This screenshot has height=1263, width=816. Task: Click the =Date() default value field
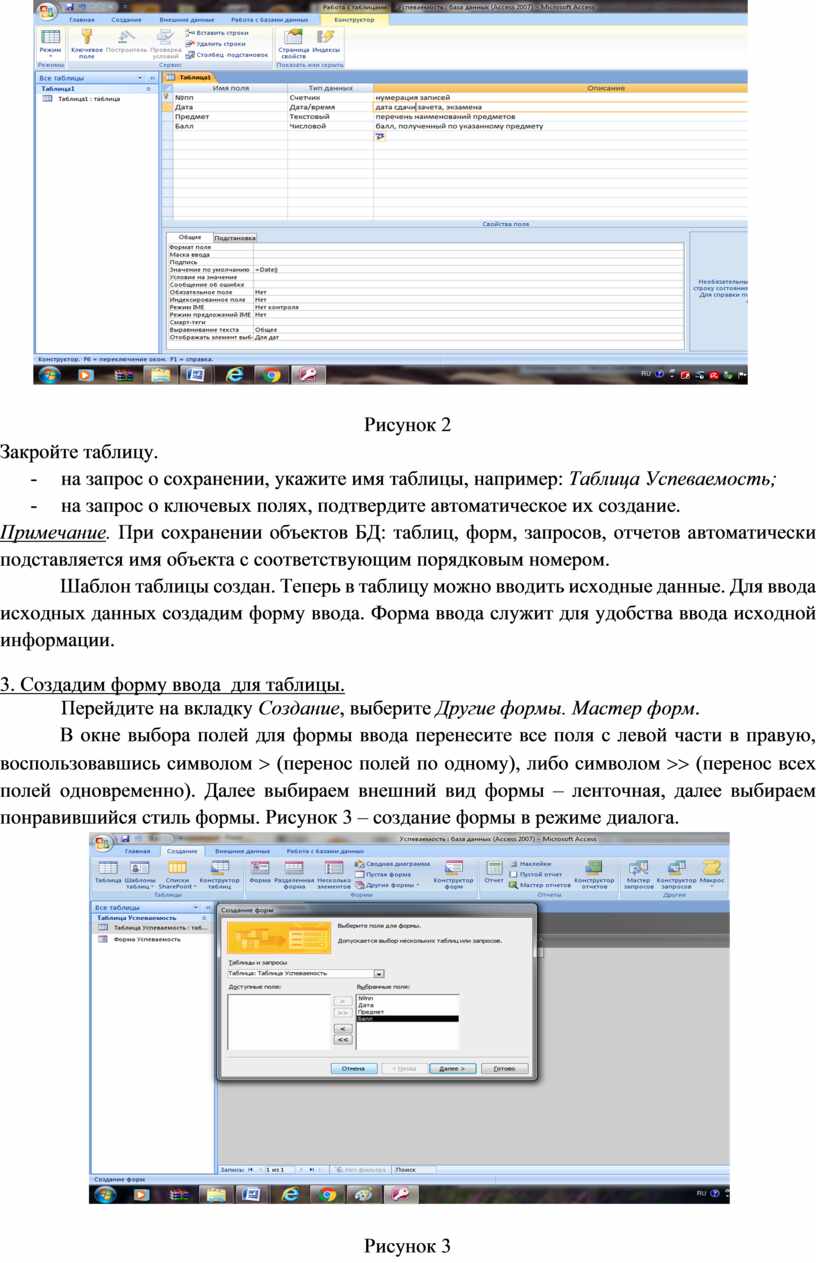coord(468,270)
